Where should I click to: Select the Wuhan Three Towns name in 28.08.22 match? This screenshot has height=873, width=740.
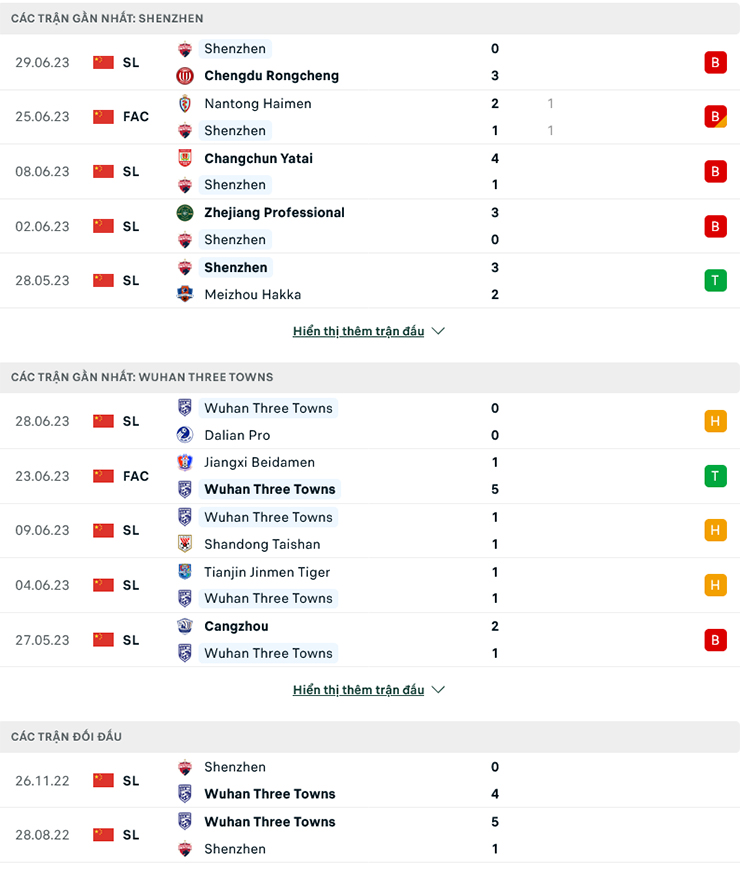270,822
